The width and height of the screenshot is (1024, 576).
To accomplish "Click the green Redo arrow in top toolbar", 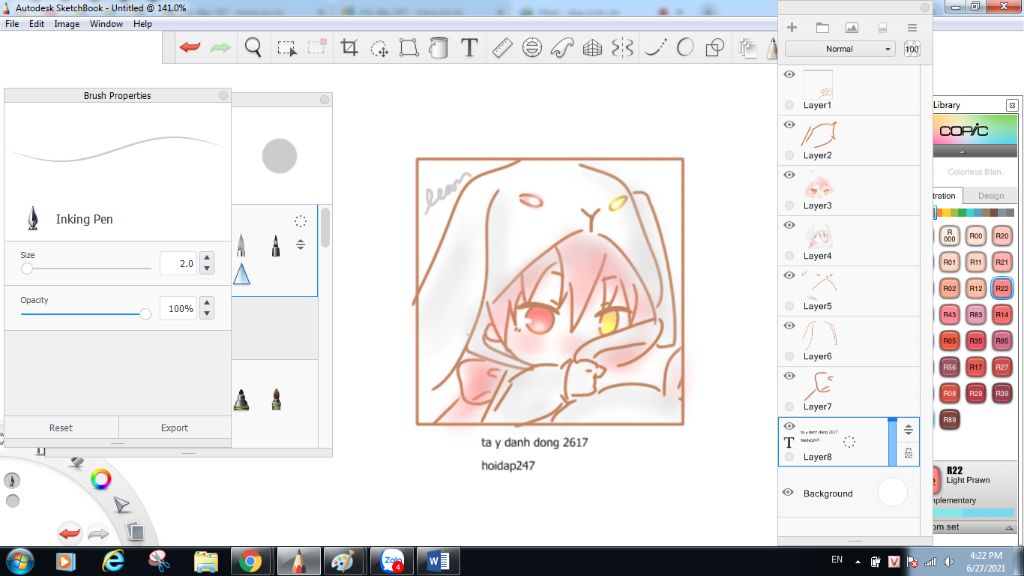I will (x=221, y=47).
